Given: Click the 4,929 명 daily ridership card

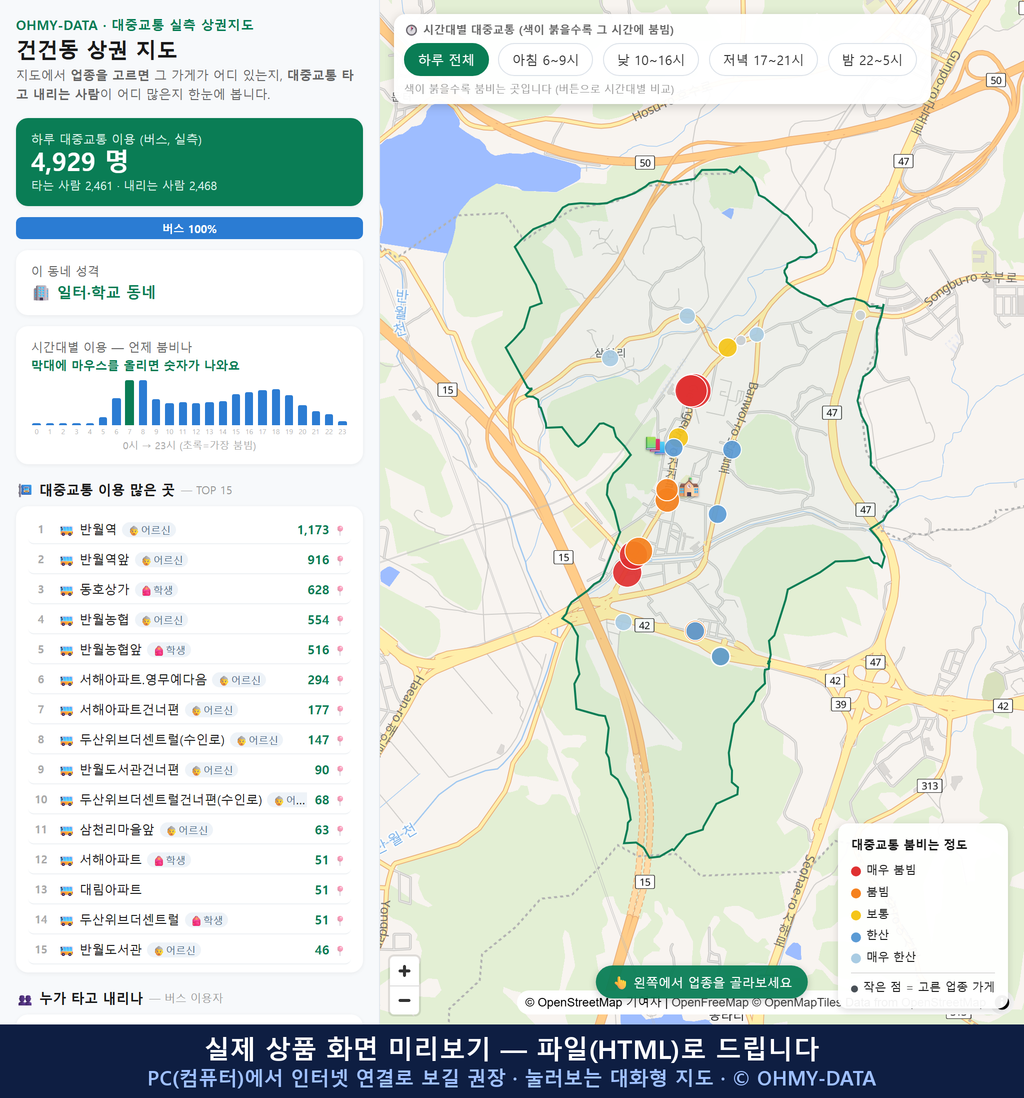Looking at the screenshot, I should point(189,162).
